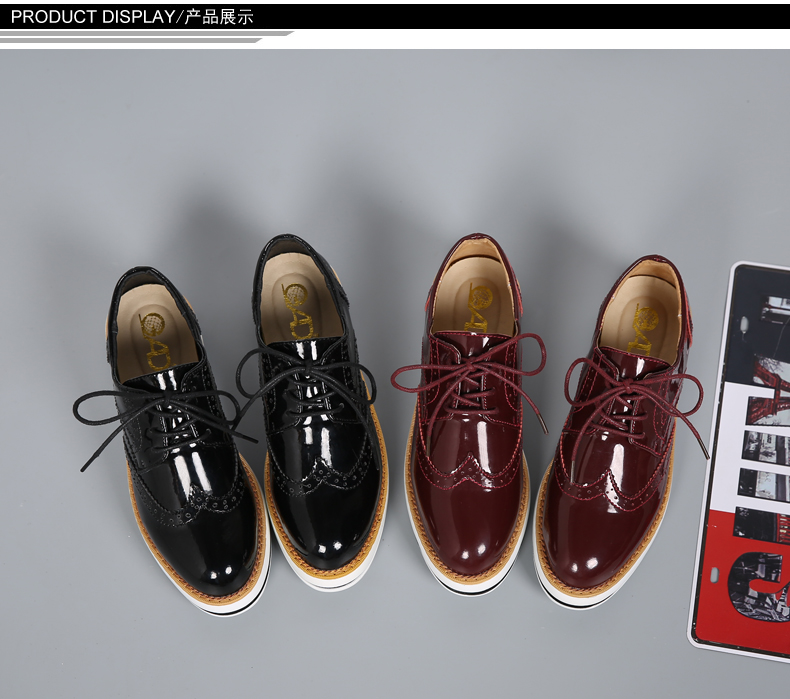
Task: Click the Chinese 产品展示 header label
Action: coord(219,17)
